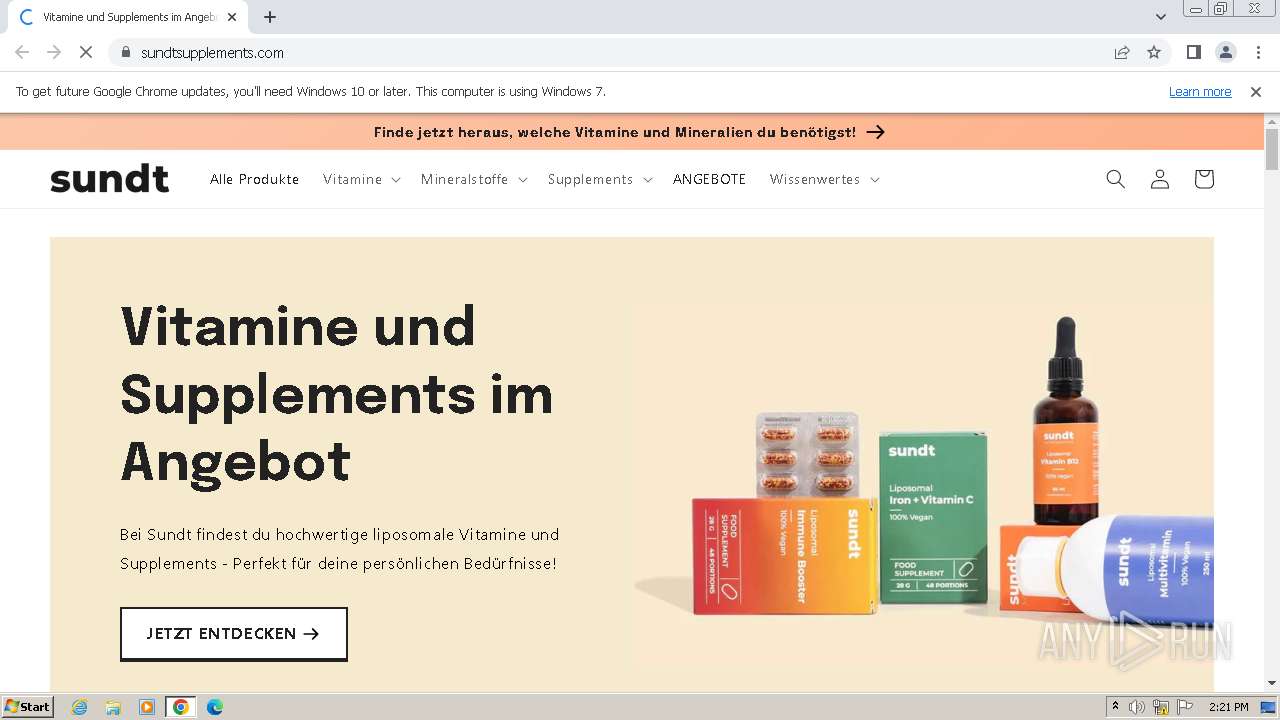Open the account login person icon
This screenshot has width=1280, height=720.
click(1160, 179)
